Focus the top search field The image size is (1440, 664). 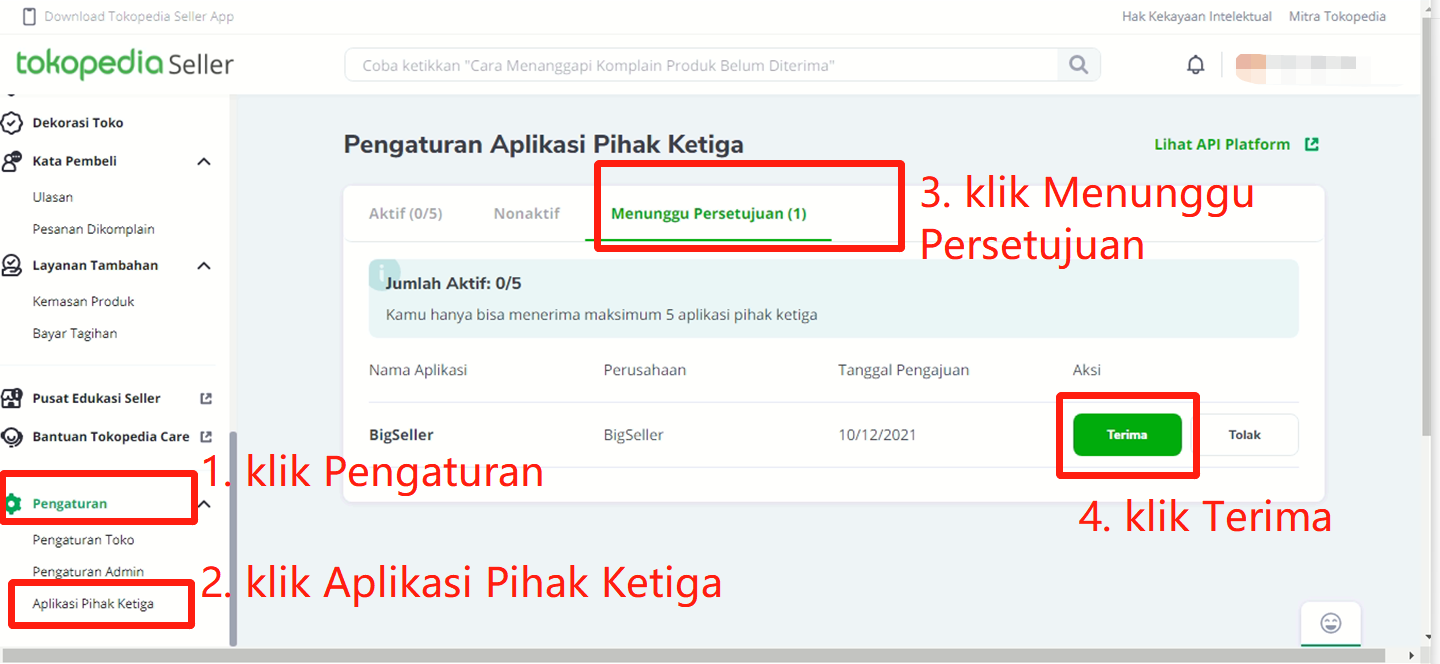tap(701, 65)
